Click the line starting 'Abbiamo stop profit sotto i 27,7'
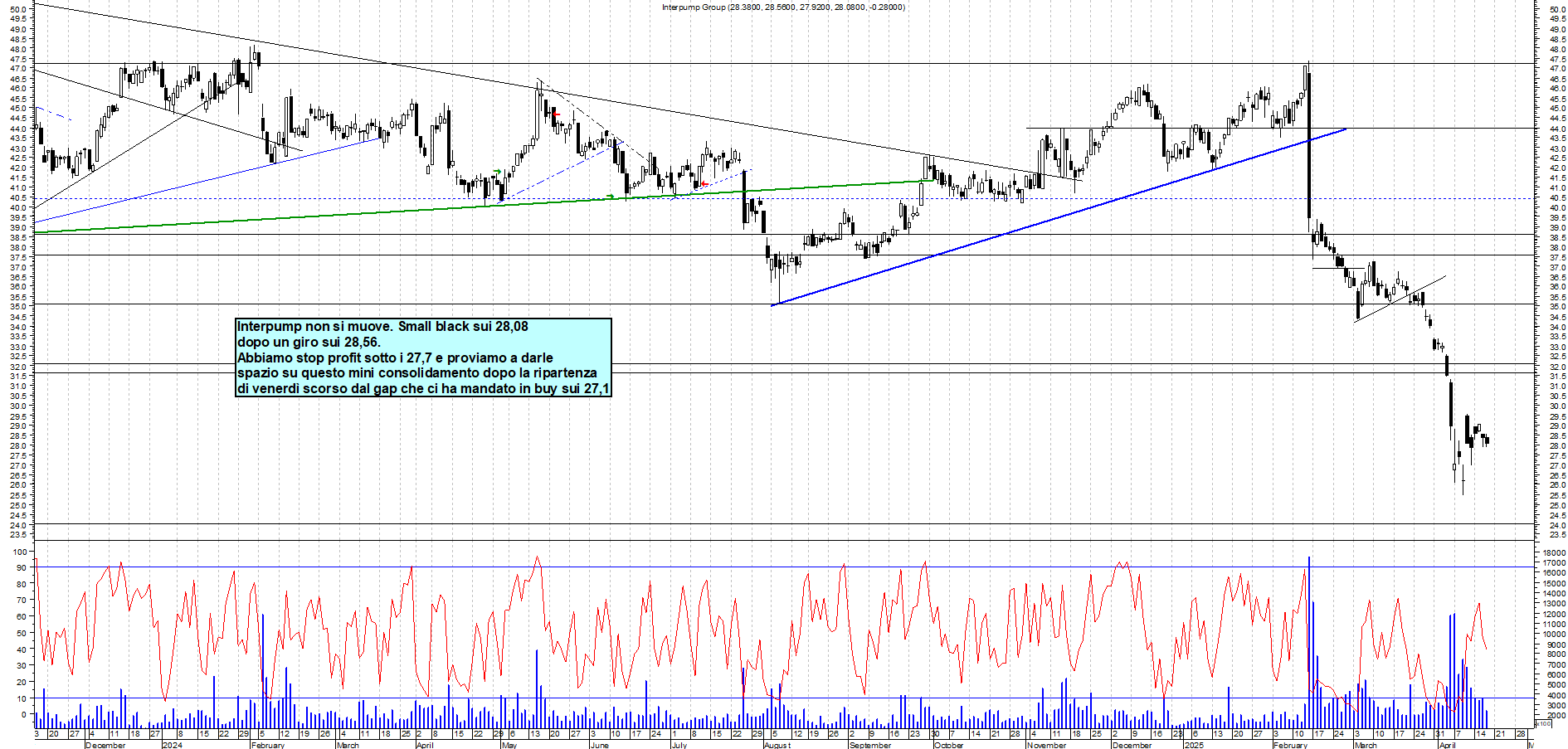This screenshot has width=1568, height=749. click(x=395, y=357)
